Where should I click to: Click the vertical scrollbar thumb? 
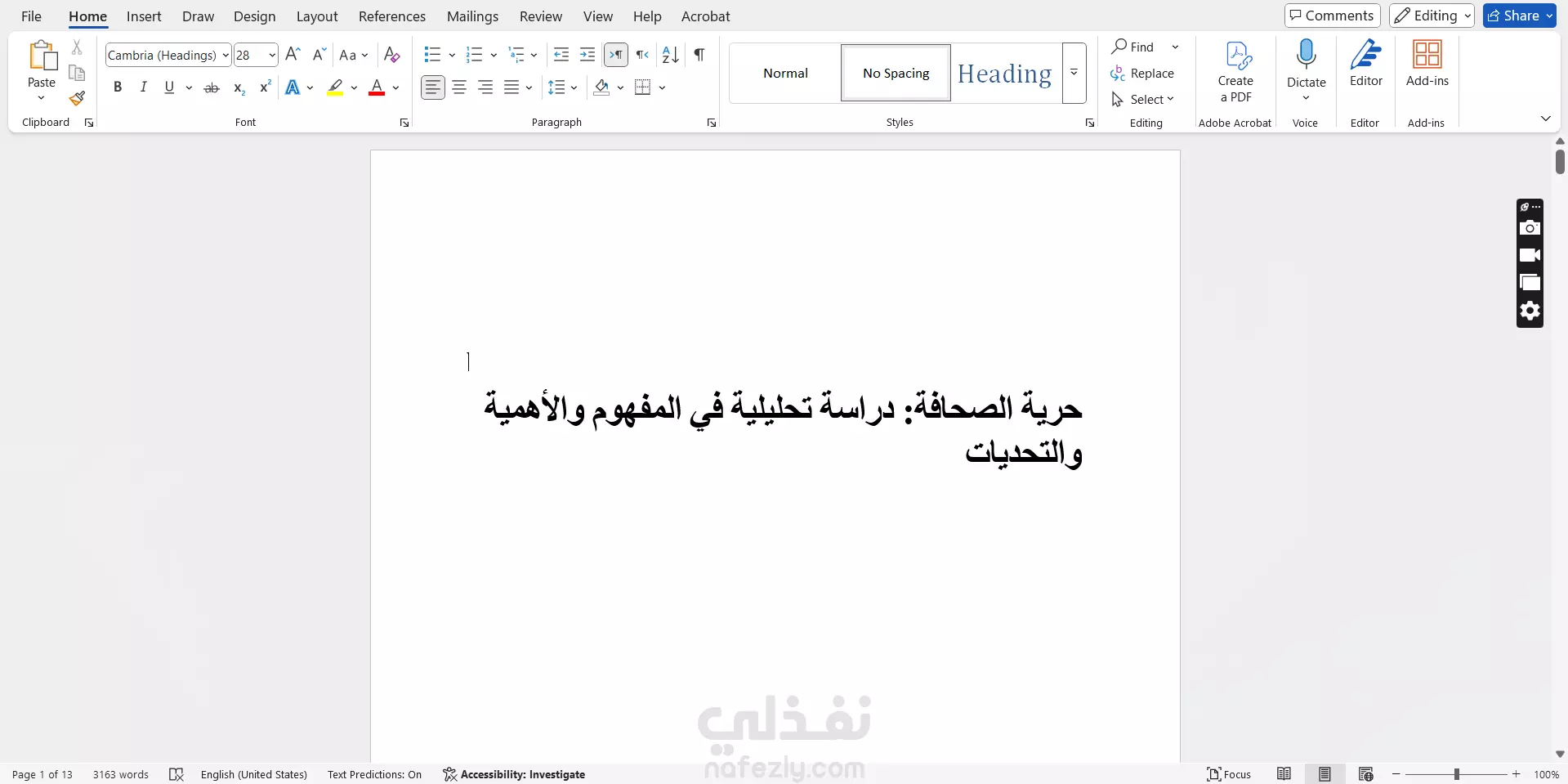tap(1560, 162)
